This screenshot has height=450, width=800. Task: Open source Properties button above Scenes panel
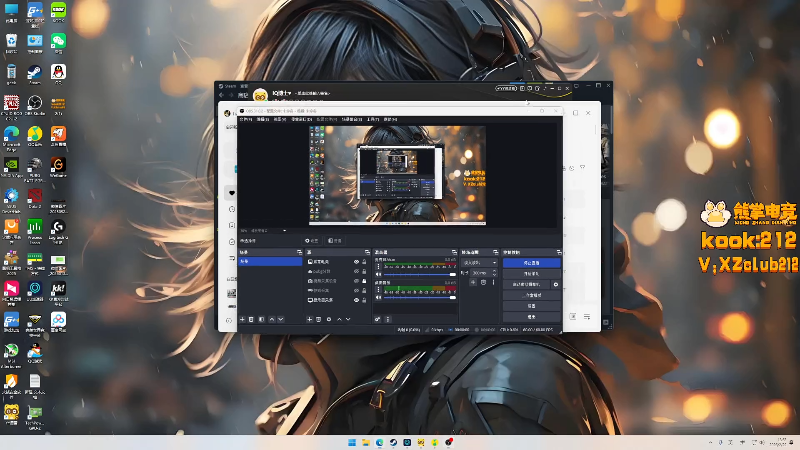311,240
